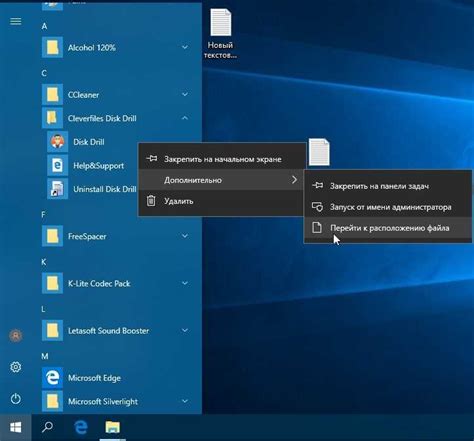Click the Power icon in Start sidebar
Image resolution: width=474 pixels, height=441 pixels.
(x=16, y=399)
